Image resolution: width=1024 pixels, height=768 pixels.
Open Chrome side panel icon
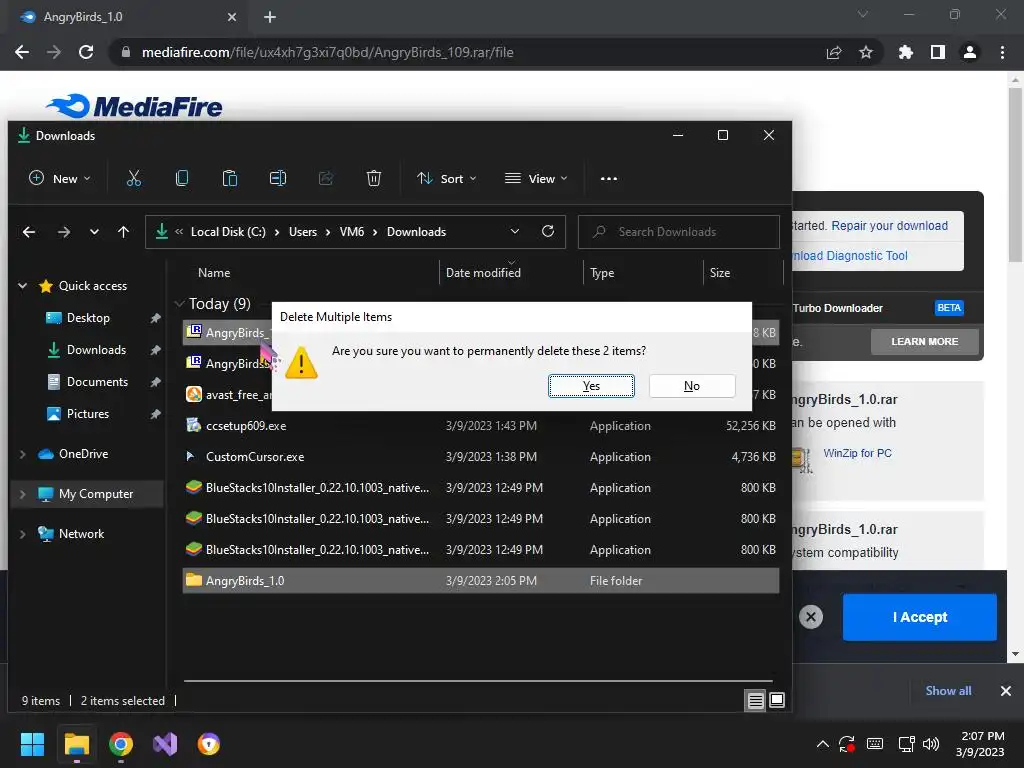pos(938,52)
